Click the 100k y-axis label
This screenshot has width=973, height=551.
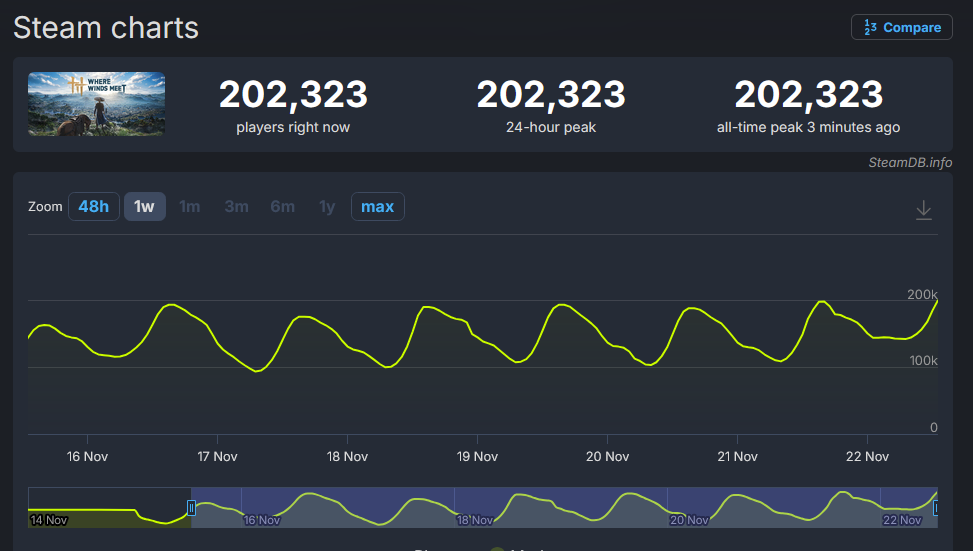[923, 361]
